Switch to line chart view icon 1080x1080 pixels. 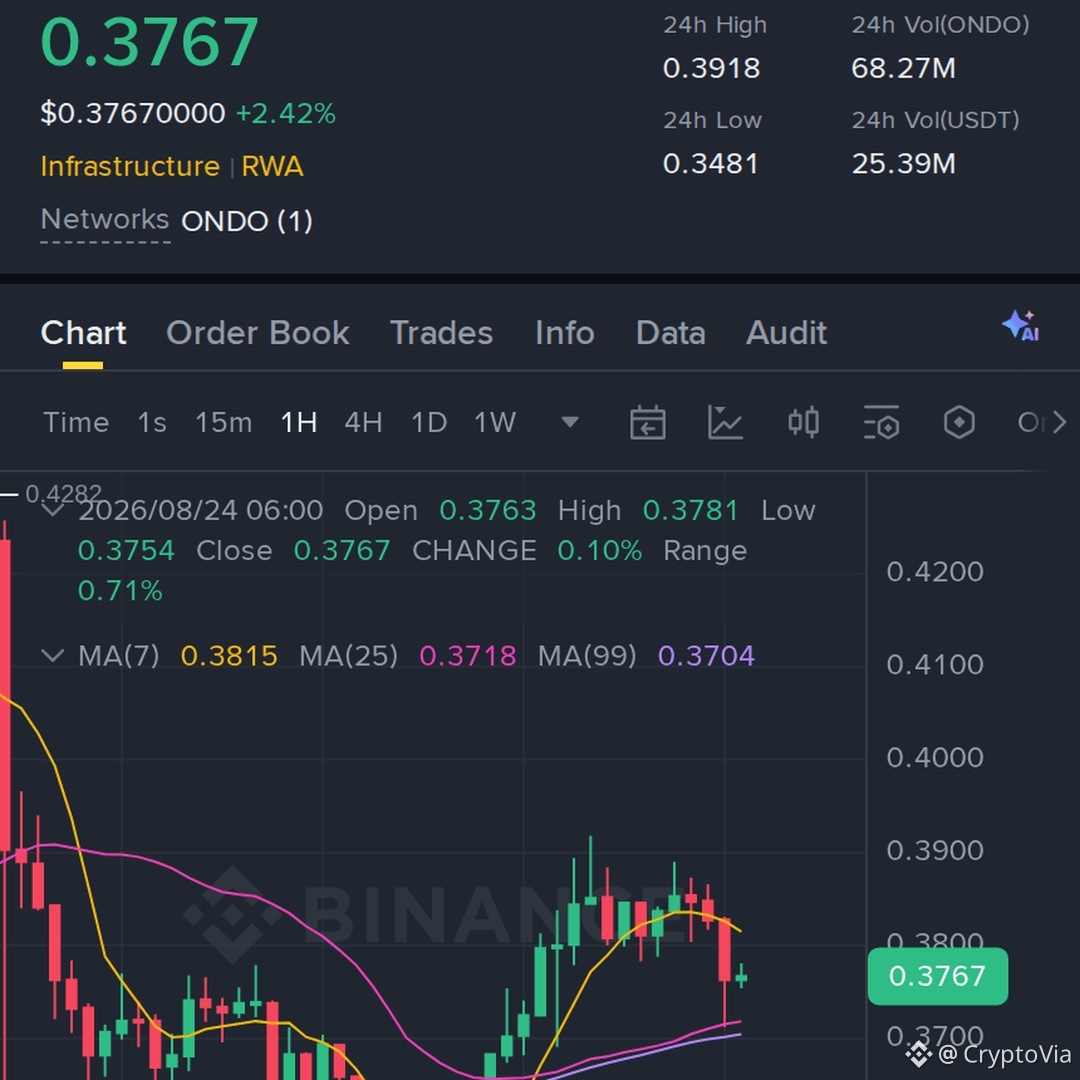pos(725,422)
